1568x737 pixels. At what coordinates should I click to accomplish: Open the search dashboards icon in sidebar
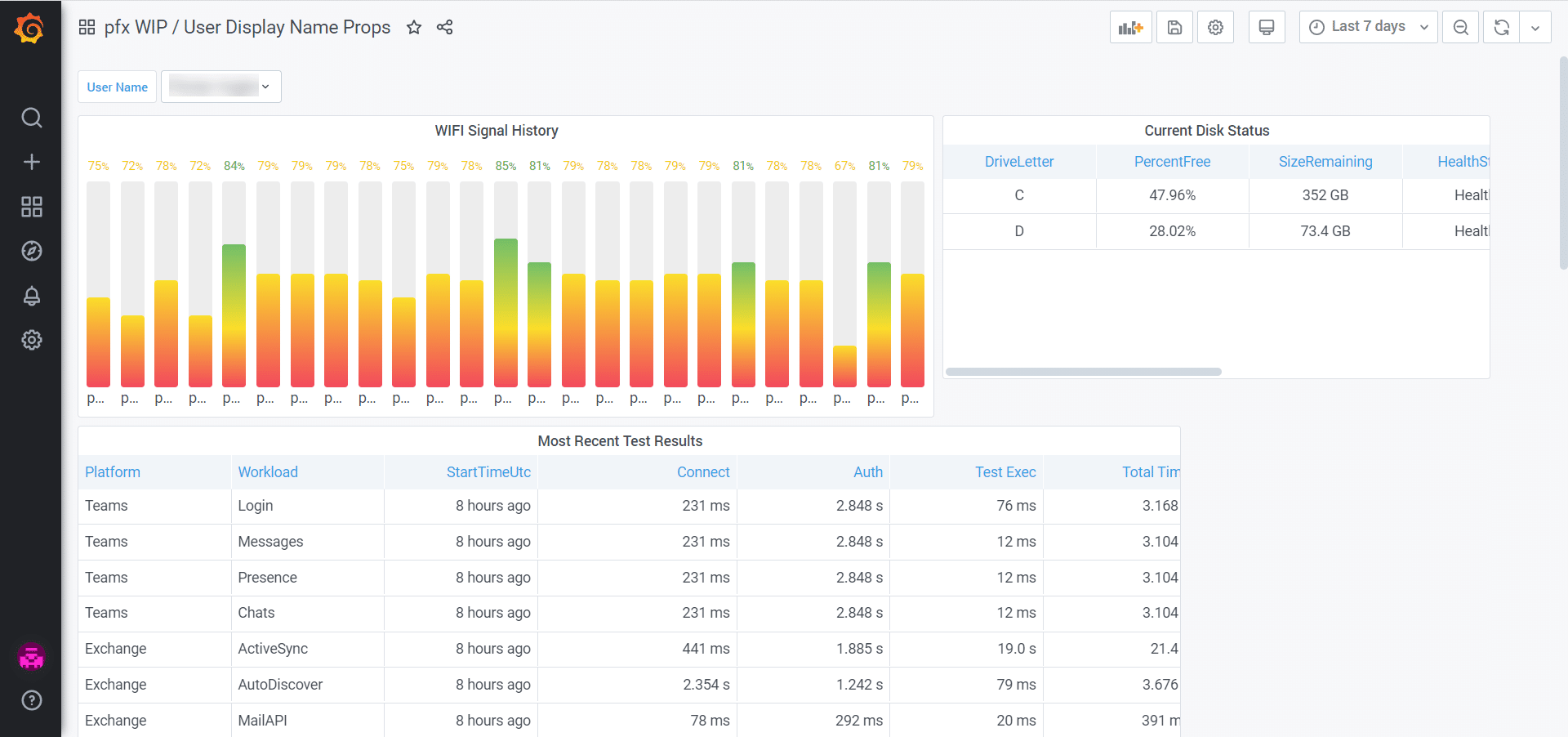pyautogui.click(x=31, y=118)
